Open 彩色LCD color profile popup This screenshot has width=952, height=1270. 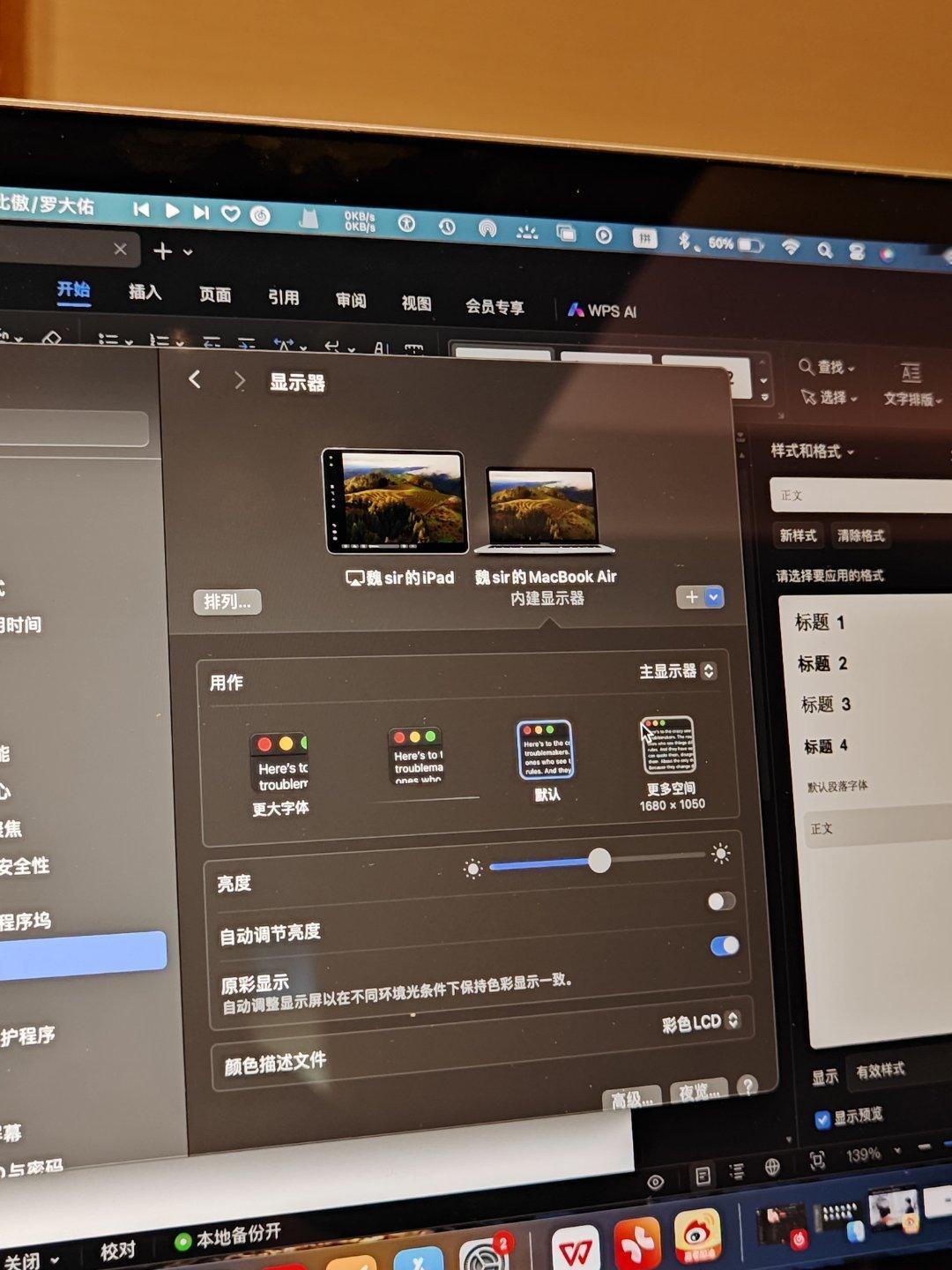point(701,1022)
